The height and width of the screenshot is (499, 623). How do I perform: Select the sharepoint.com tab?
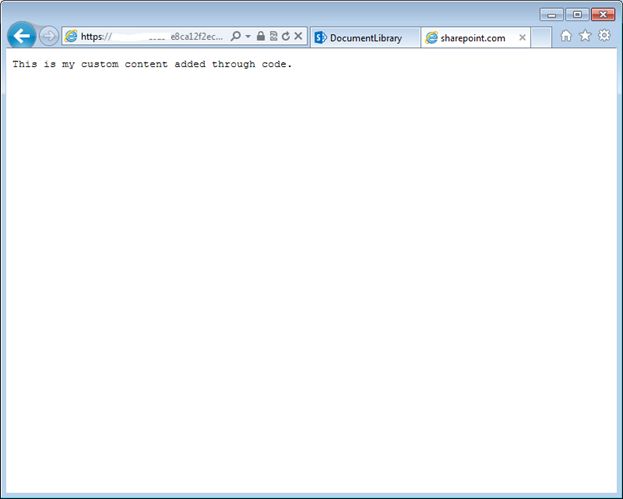click(475, 38)
